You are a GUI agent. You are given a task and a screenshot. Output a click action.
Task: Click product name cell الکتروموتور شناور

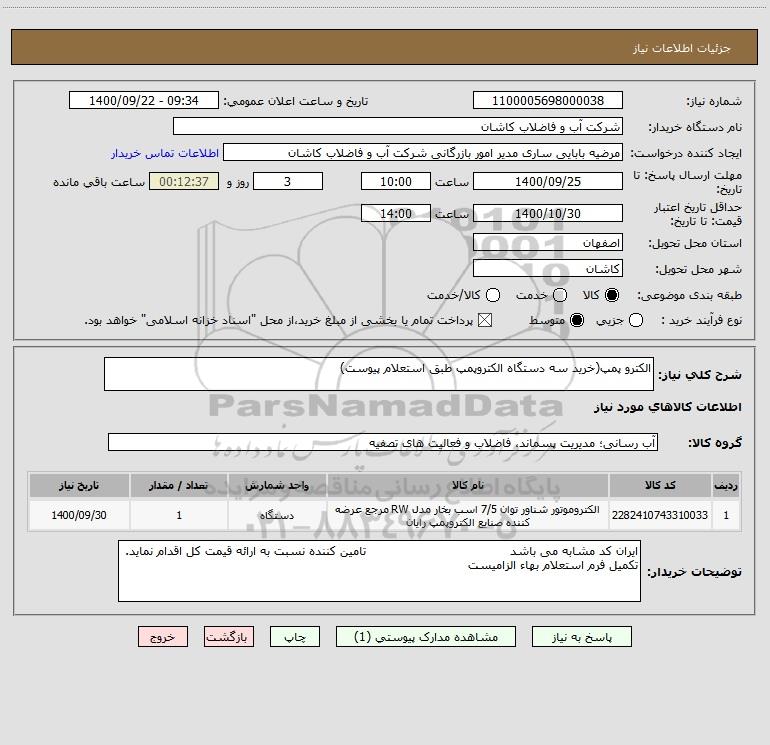tap(468, 515)
